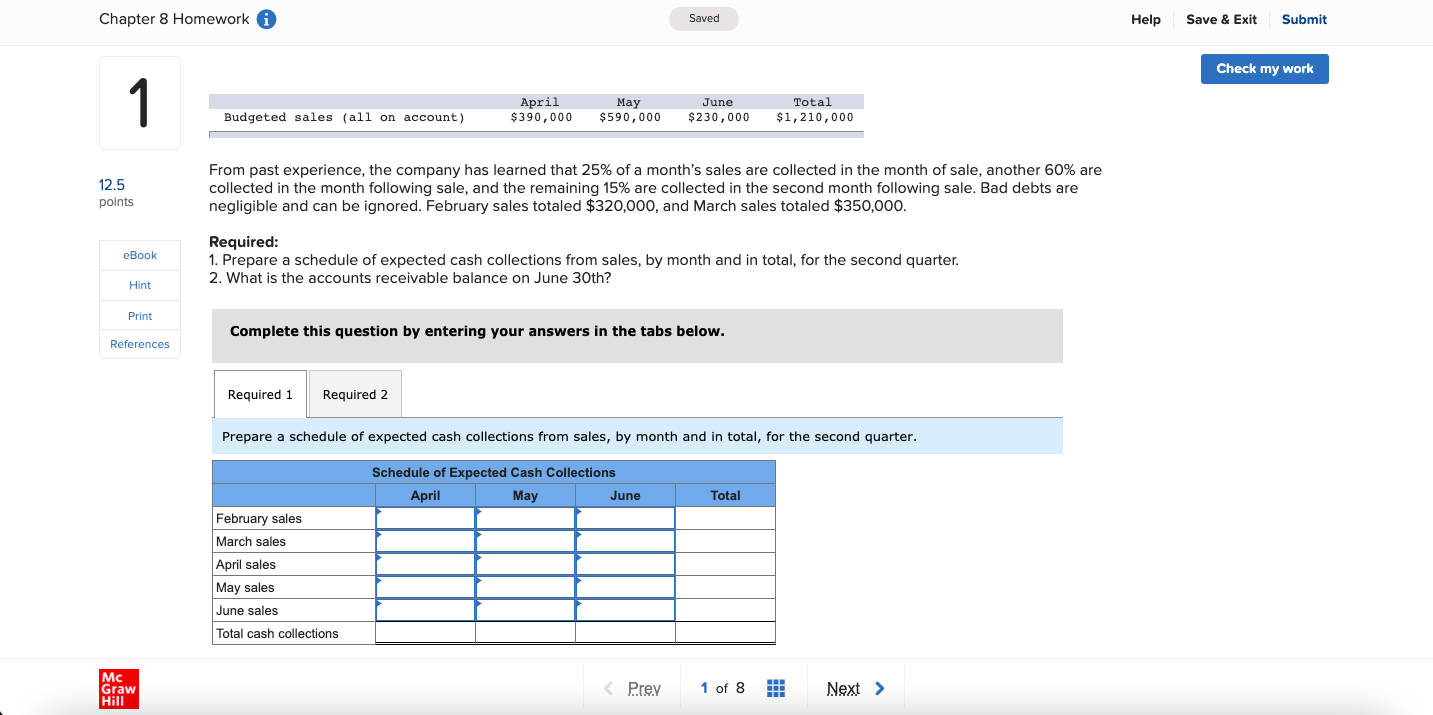
Task: Click the Prev page chevron arrow
Action: 608,688
